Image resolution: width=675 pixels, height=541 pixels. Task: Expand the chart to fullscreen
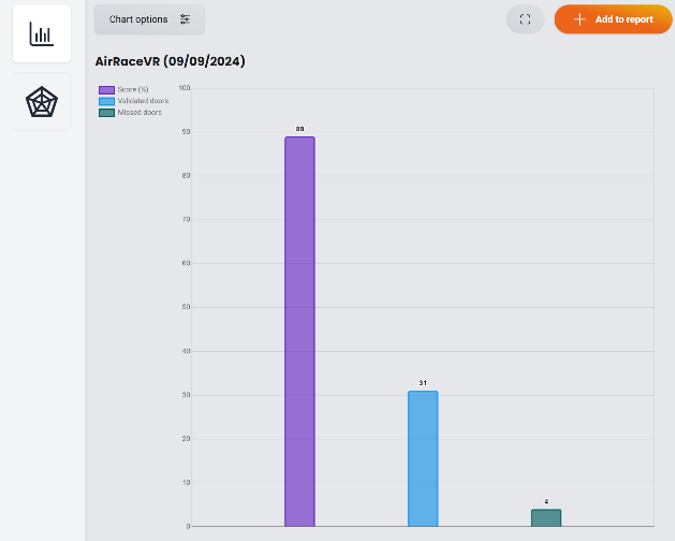click(x=525, y=19)
